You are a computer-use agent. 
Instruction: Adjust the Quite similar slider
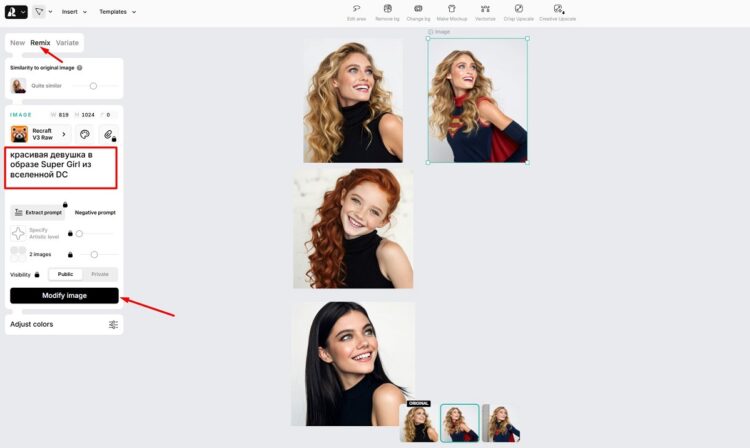pos(93,86)
